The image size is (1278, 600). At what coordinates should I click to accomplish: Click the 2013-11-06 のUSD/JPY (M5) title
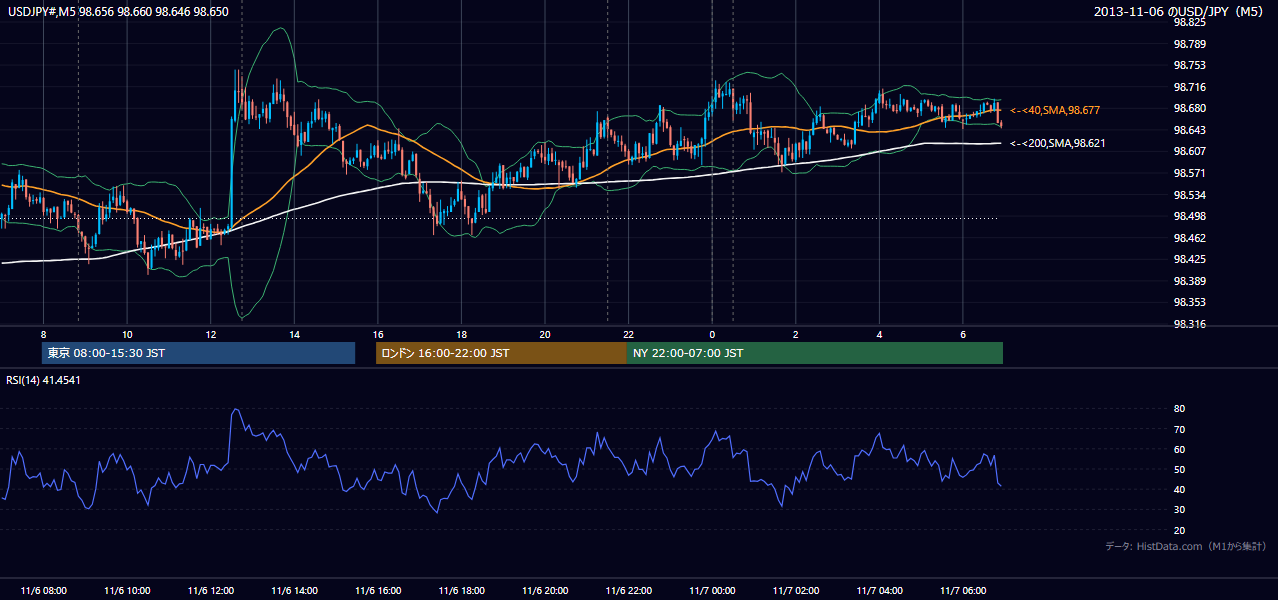[1180, 11]
